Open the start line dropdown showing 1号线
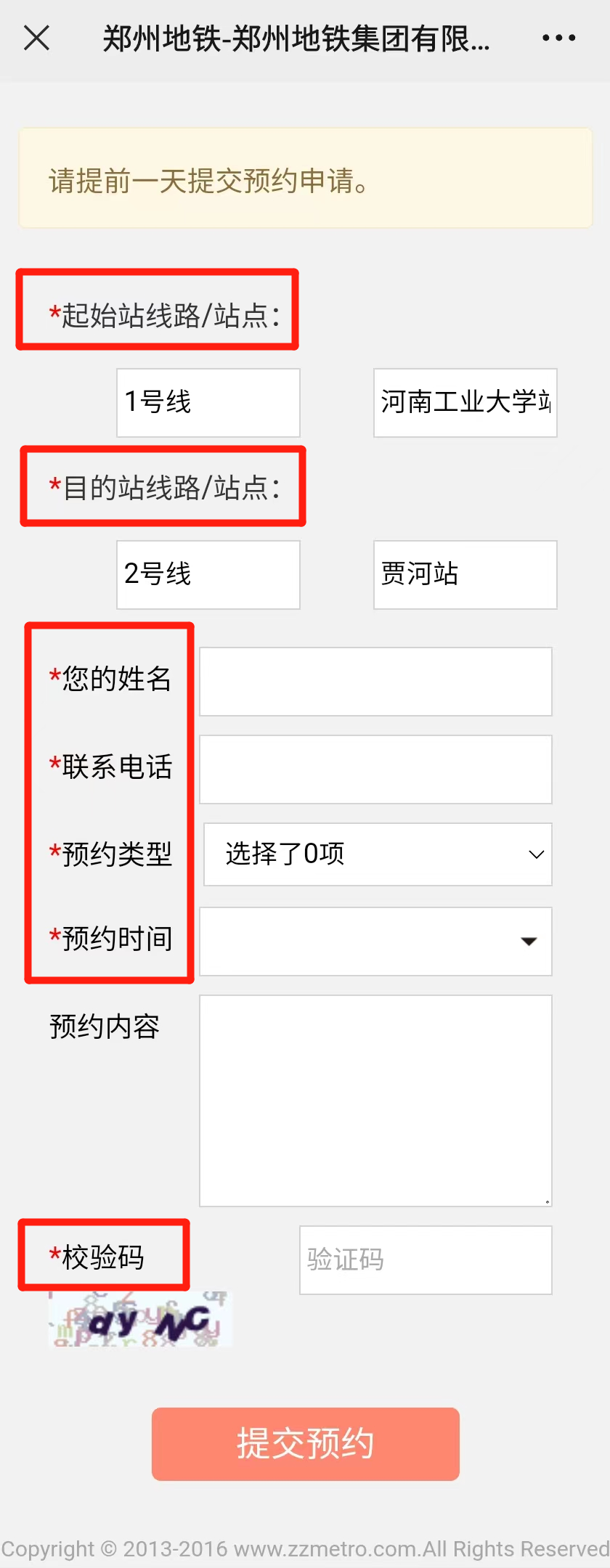Viewport: 610px width, 1568px height. click(x=208, y=403)
